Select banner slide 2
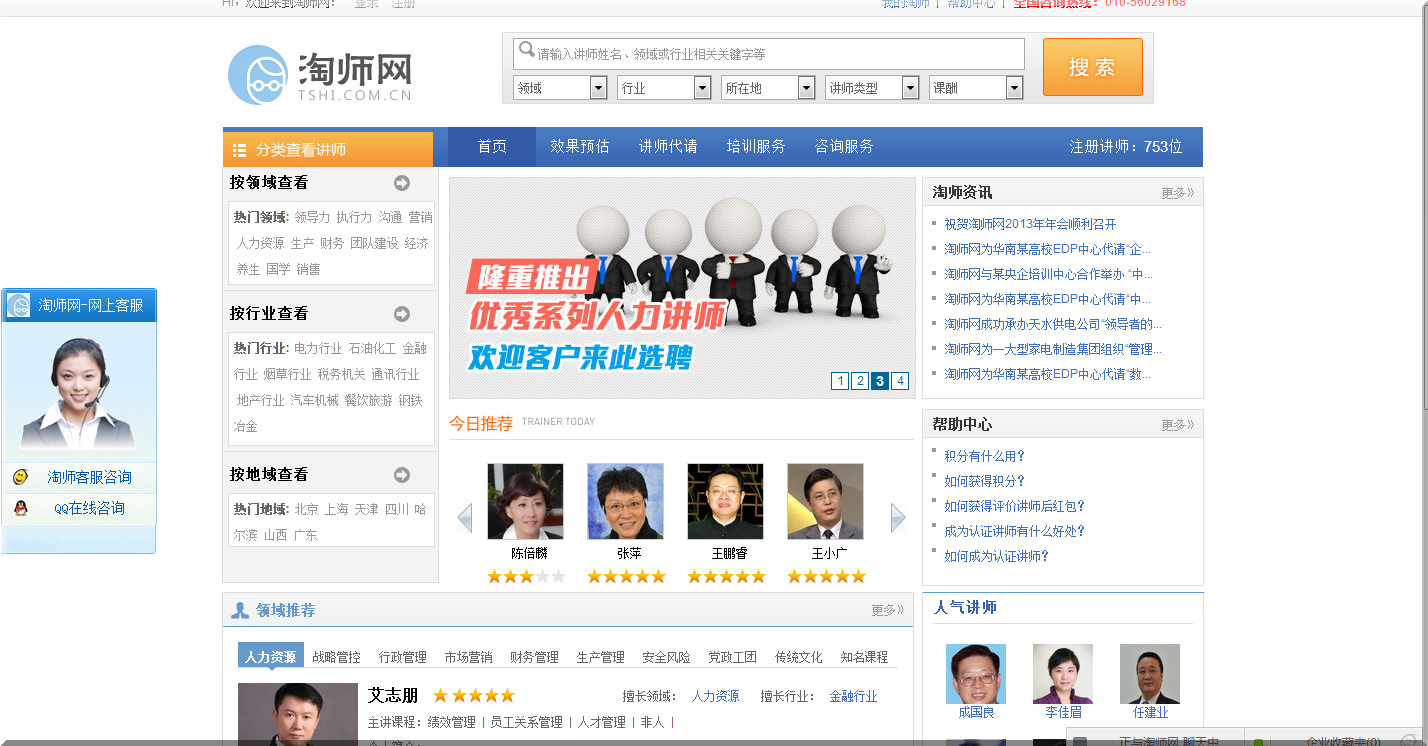 (x=860, y=381)
